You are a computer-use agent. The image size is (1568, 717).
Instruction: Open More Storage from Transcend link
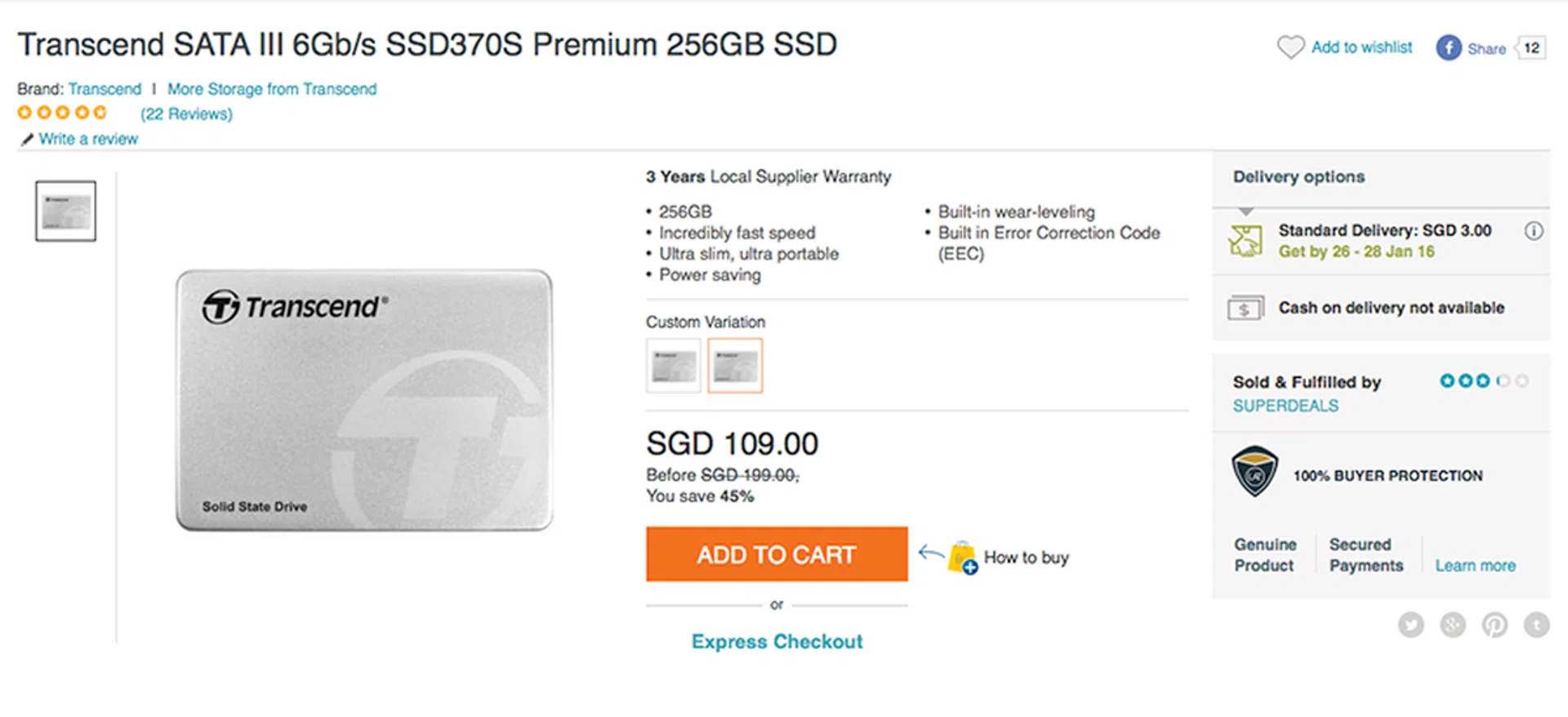(272, 89)
